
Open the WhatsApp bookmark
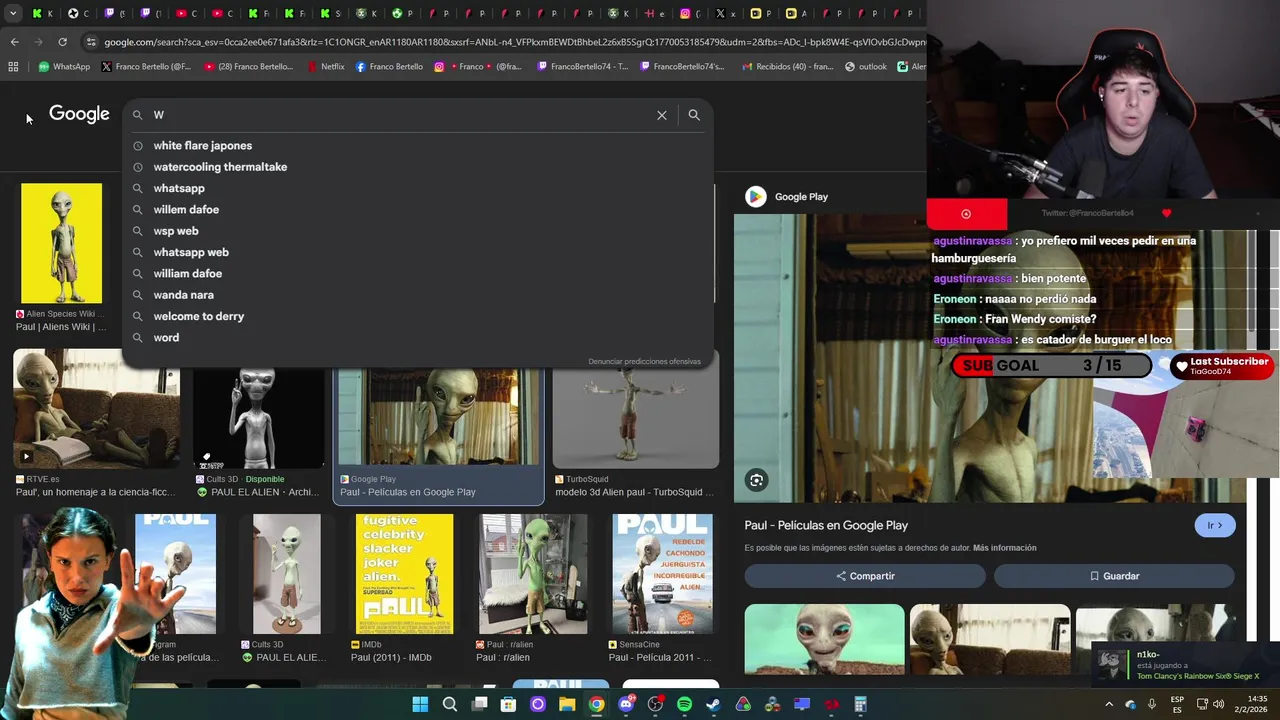(x=64, y=67)
